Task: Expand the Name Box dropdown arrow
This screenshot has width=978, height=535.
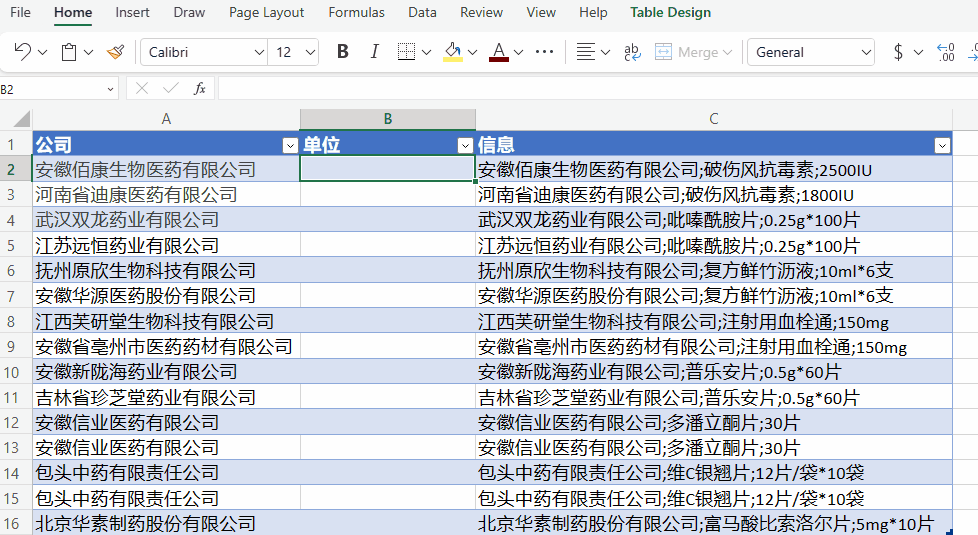Action: tap(110, 89)
